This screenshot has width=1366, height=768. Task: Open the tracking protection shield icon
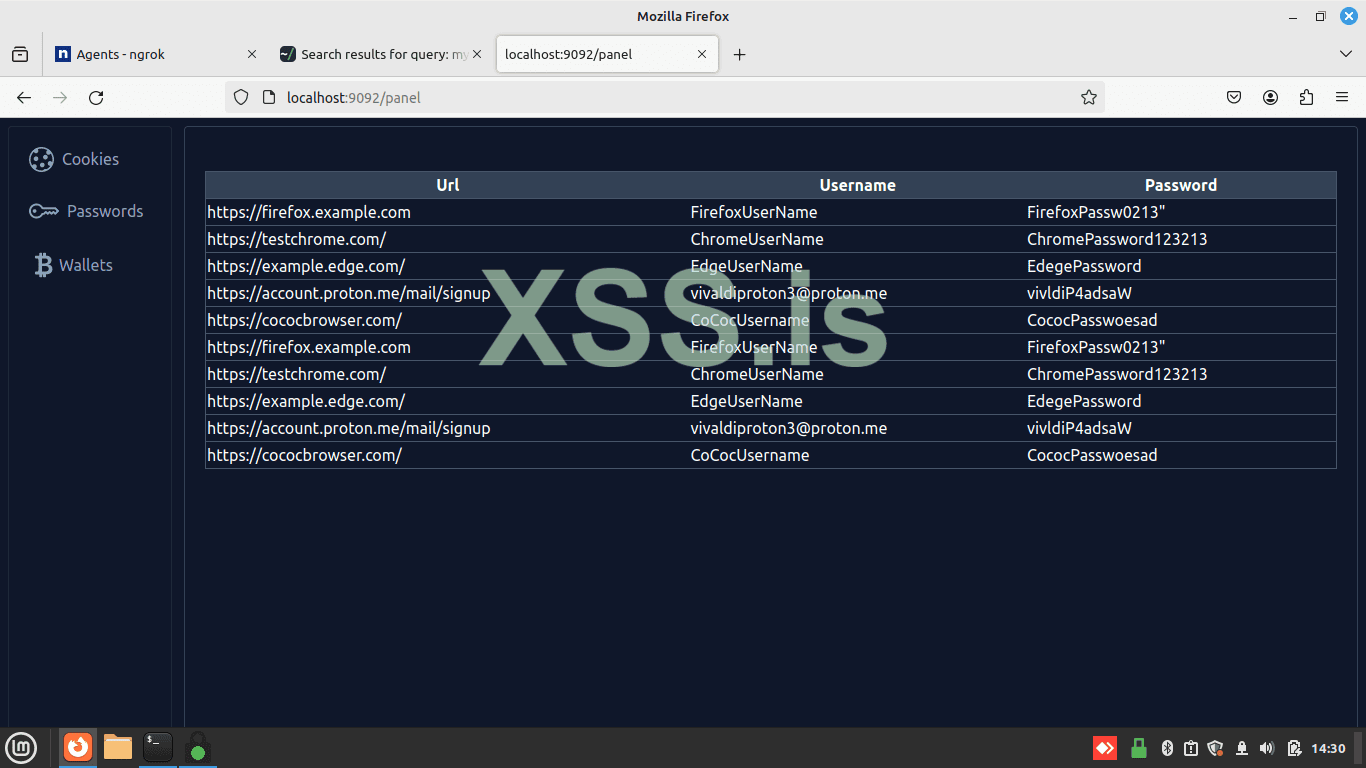[x=240, y=97]
